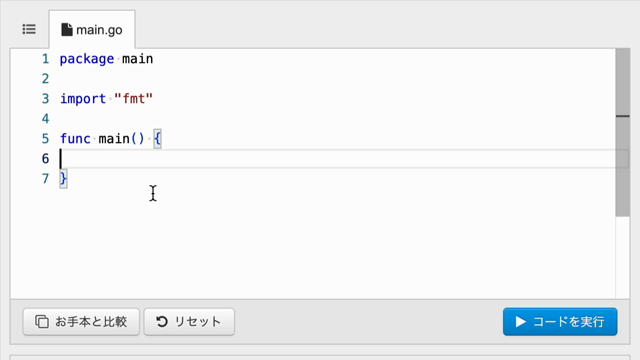The image size is (640, 360).
Task: Click the file icon on main.go tab
Action: 67,29
